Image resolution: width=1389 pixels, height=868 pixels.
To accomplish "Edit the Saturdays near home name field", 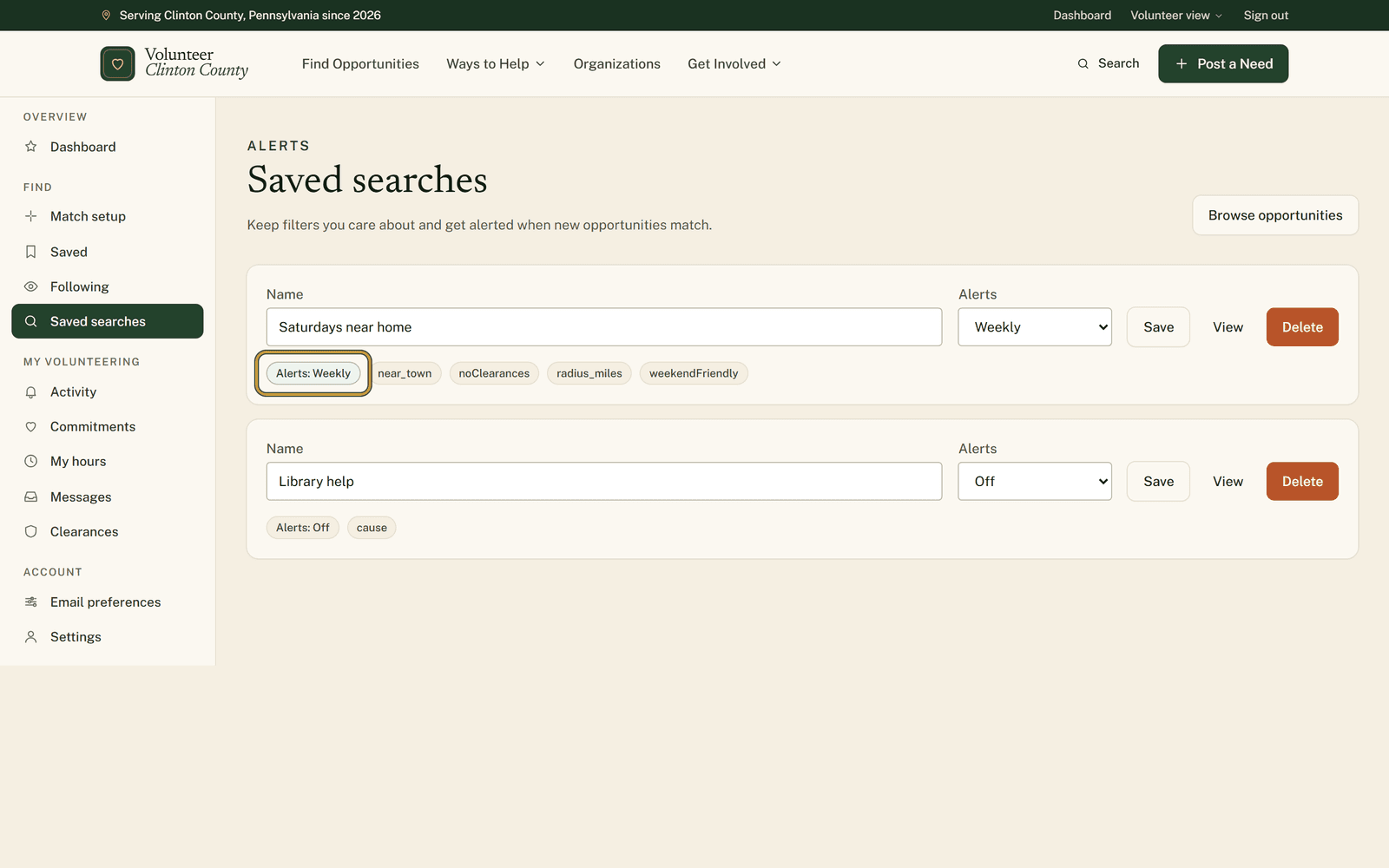I will (x=604, y=327).
